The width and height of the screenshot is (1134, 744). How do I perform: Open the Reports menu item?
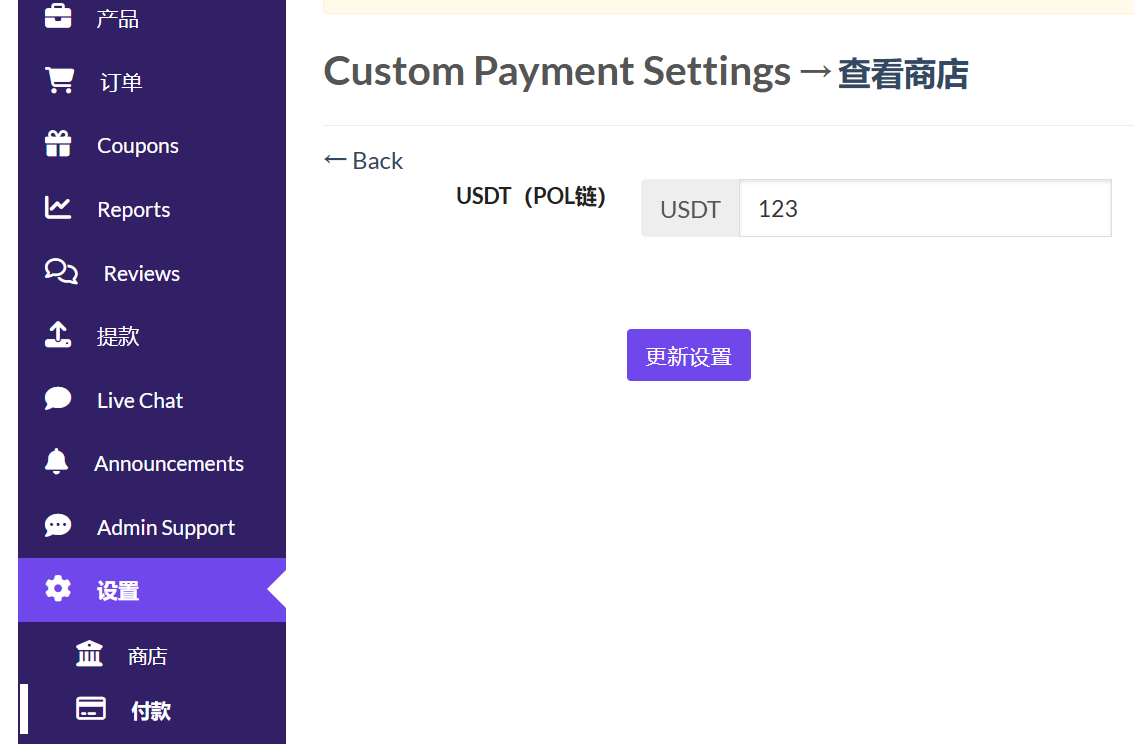134,210
